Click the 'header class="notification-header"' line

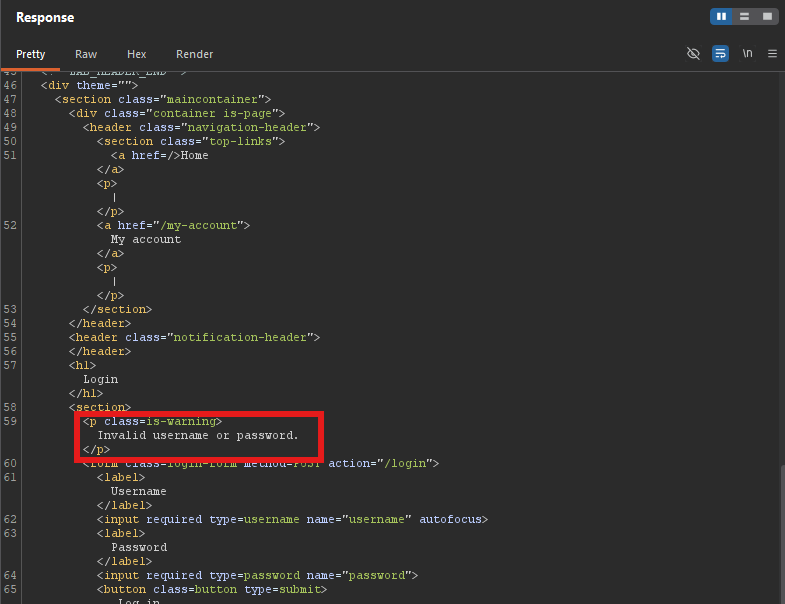pos(194,338)
